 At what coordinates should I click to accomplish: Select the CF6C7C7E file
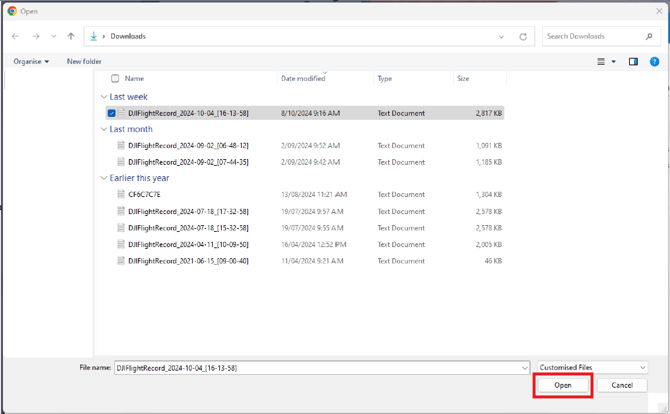point(144,195)
